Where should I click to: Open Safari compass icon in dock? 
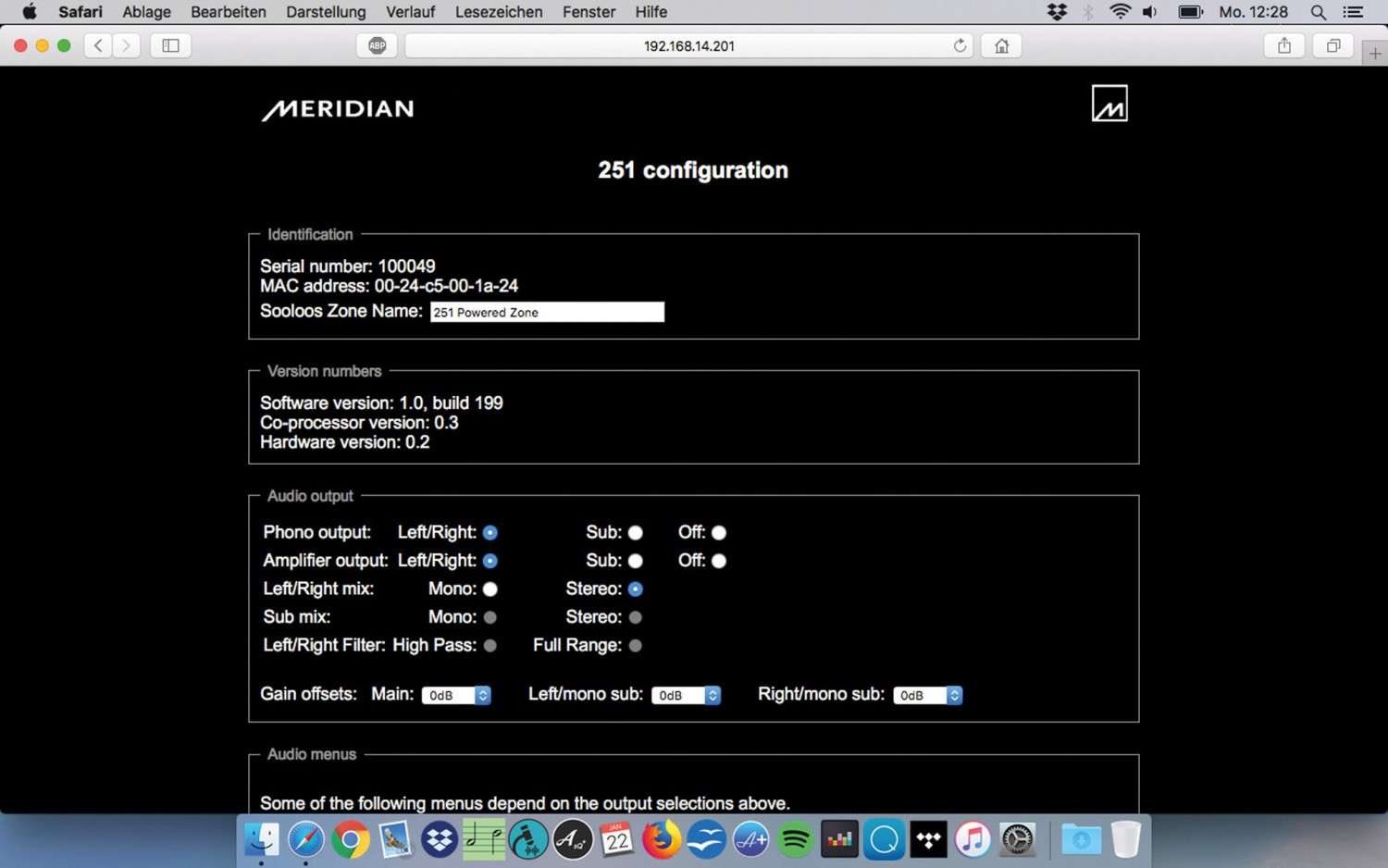(306, 839)
